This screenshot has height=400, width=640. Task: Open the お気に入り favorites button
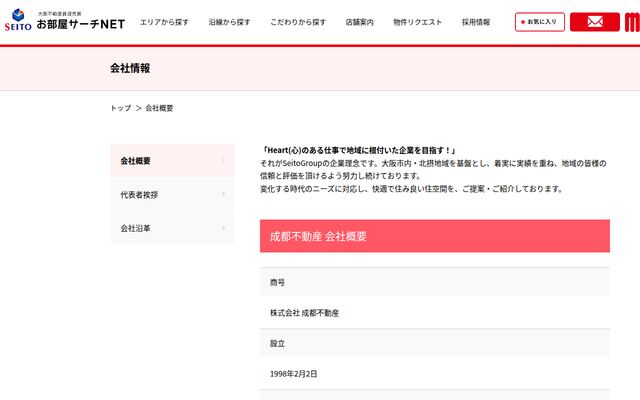[x=540, y=22]
